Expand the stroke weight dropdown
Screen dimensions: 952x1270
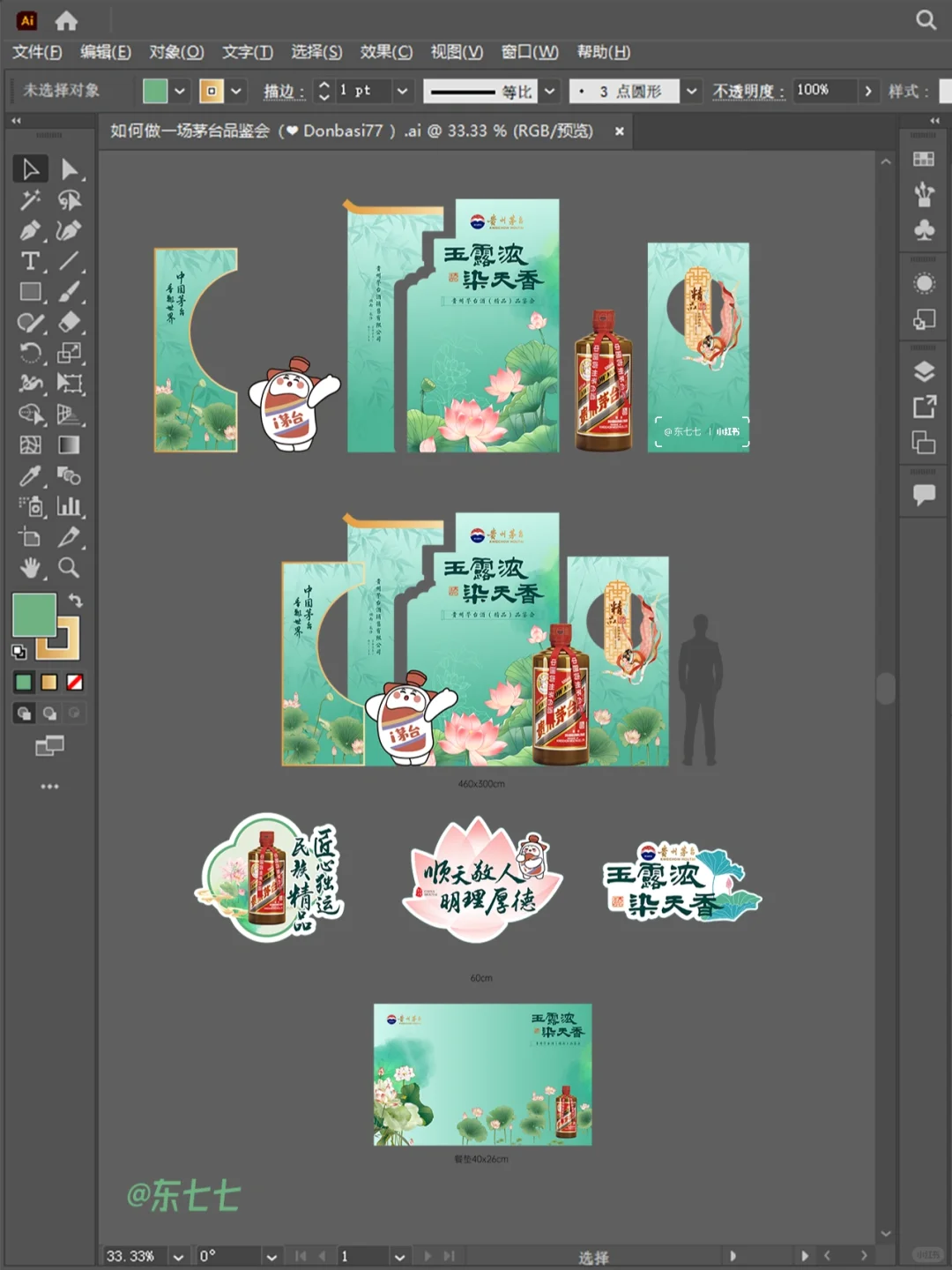pos(403,91)
